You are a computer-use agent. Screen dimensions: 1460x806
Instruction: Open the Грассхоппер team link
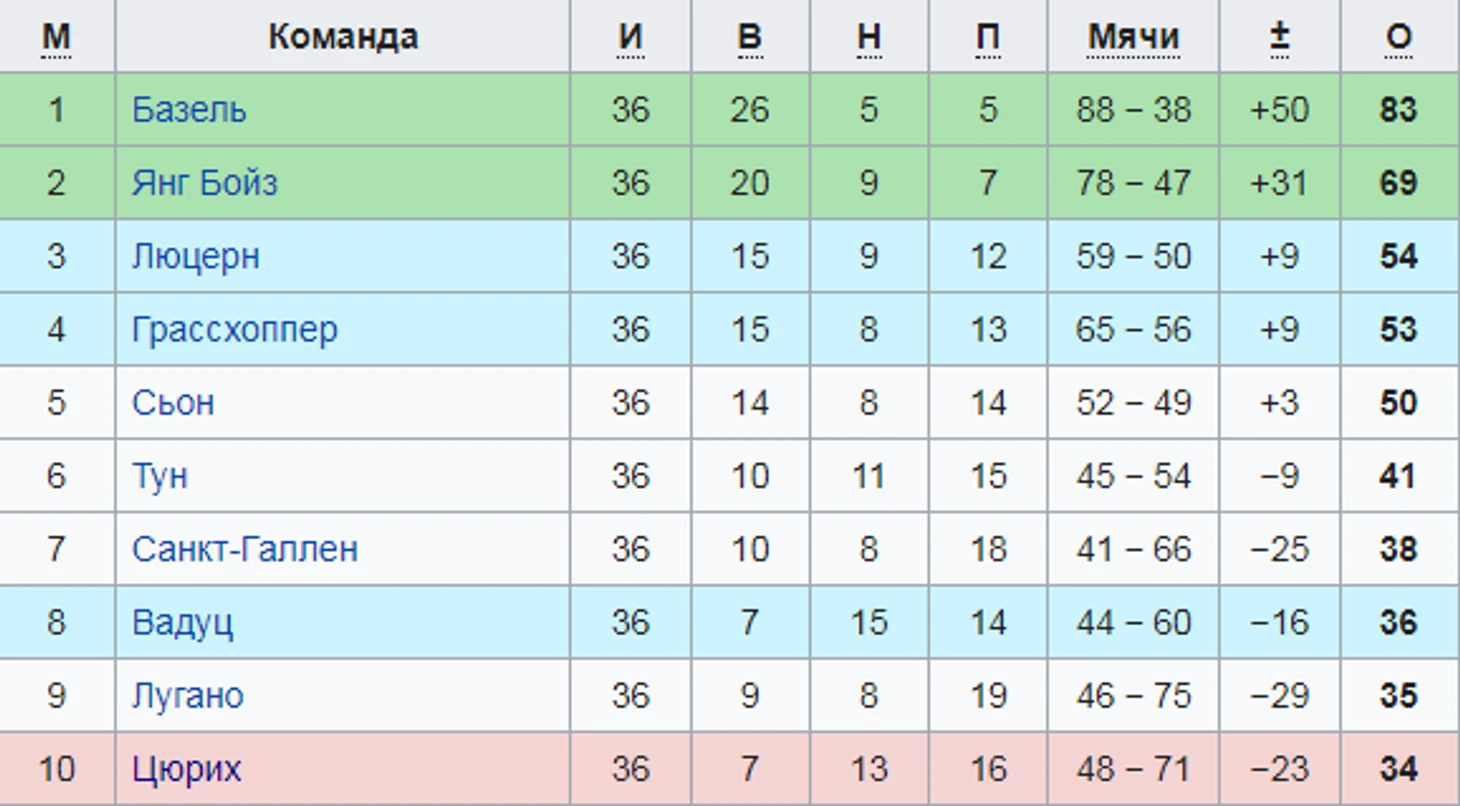[x=235, y=329]
